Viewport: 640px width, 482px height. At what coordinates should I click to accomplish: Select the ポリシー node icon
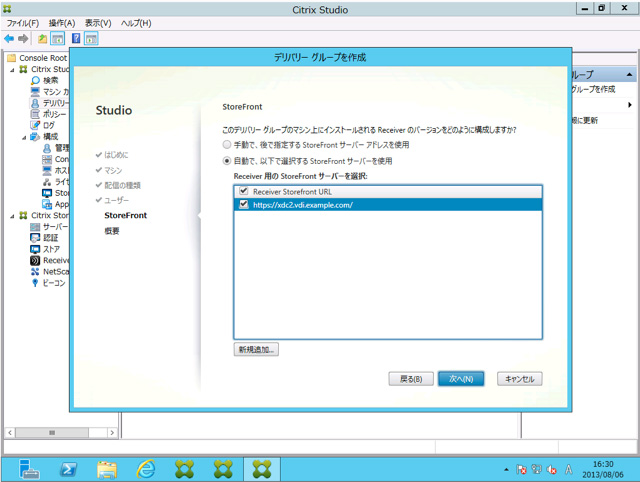[x=36, y=114]
